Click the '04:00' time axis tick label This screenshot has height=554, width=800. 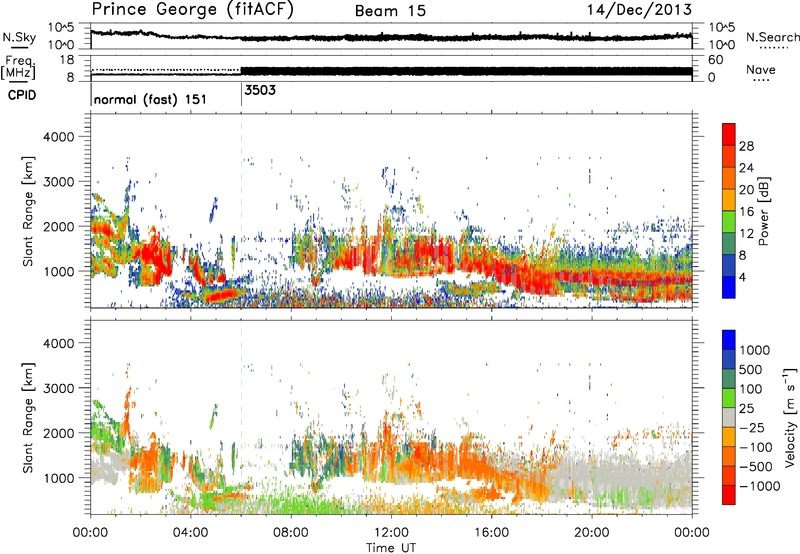(x=191, y=533)
